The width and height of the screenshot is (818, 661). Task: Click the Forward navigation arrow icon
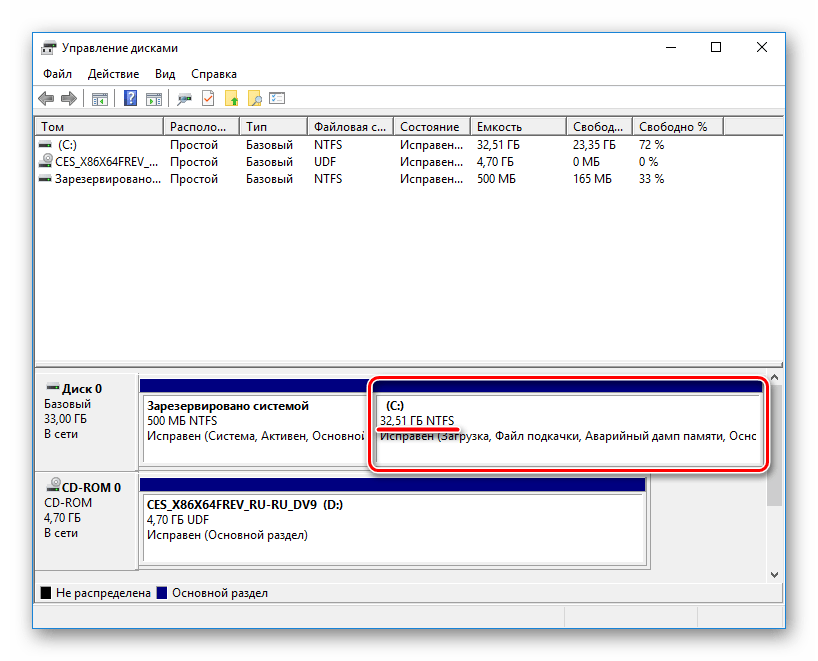tap(68, 98)
